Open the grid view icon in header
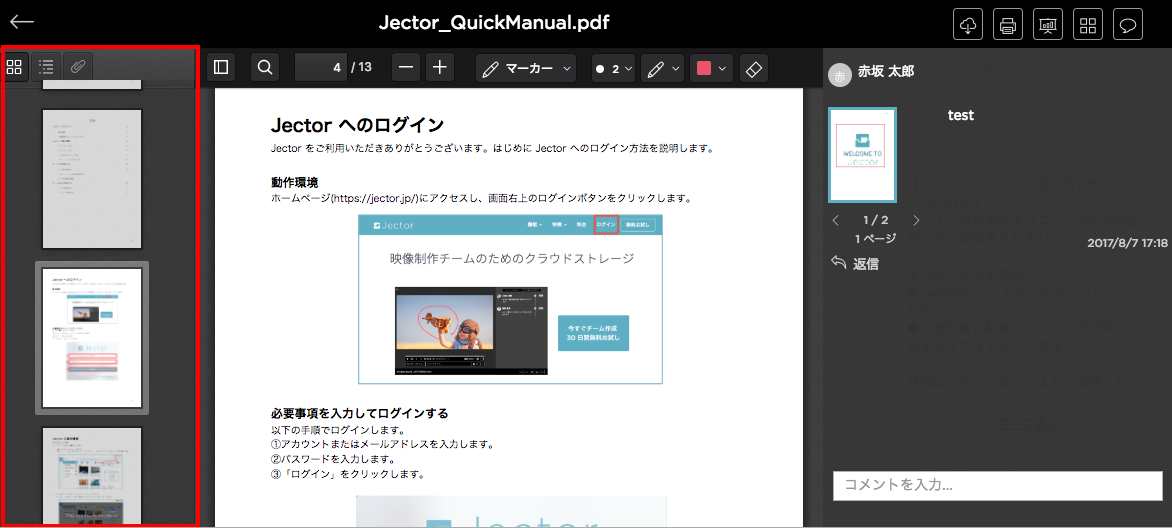Screen dimensions: 1172x528 coord(1088,25)
